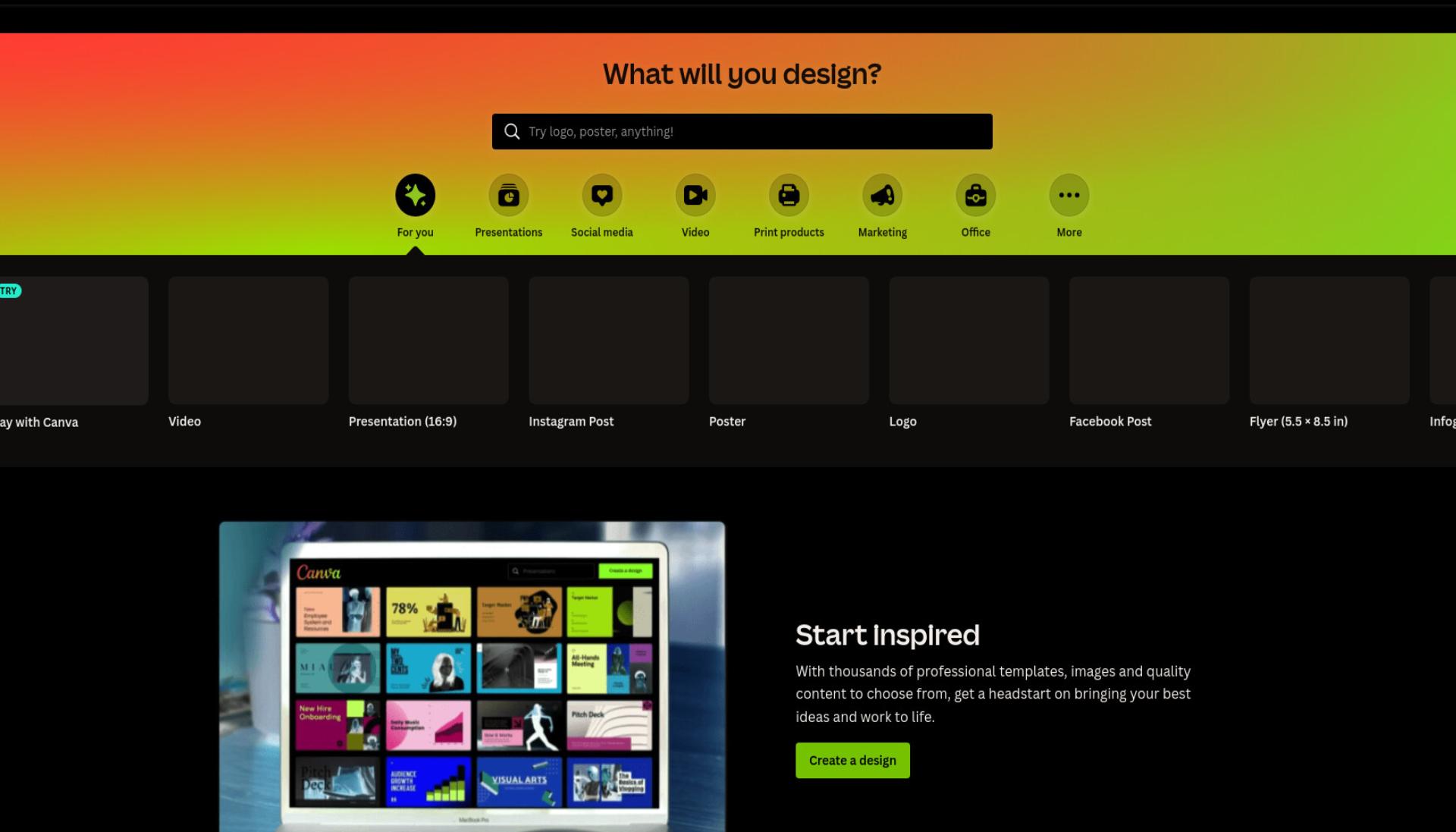The width and height of the screenshot is (1456, 832).
Task: Open the Print products printer icon
Action: click(789, 195)
